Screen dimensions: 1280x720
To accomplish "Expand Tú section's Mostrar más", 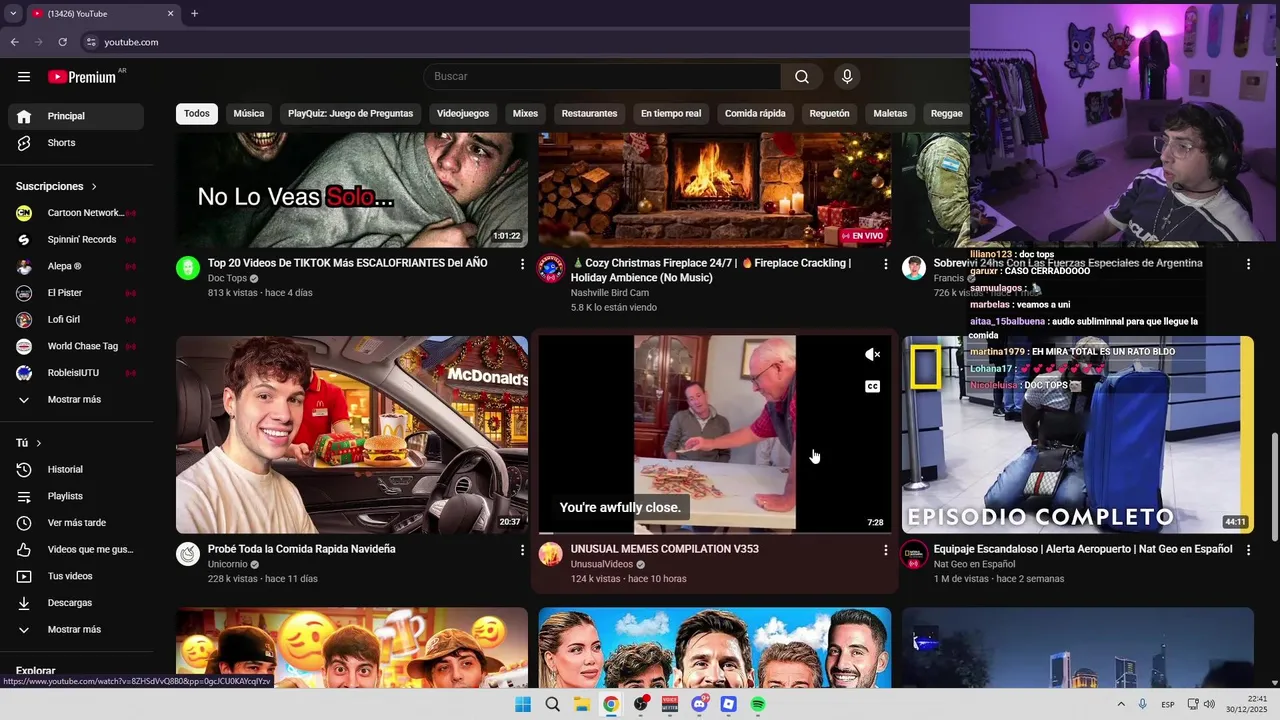I will tap(76, 630).
